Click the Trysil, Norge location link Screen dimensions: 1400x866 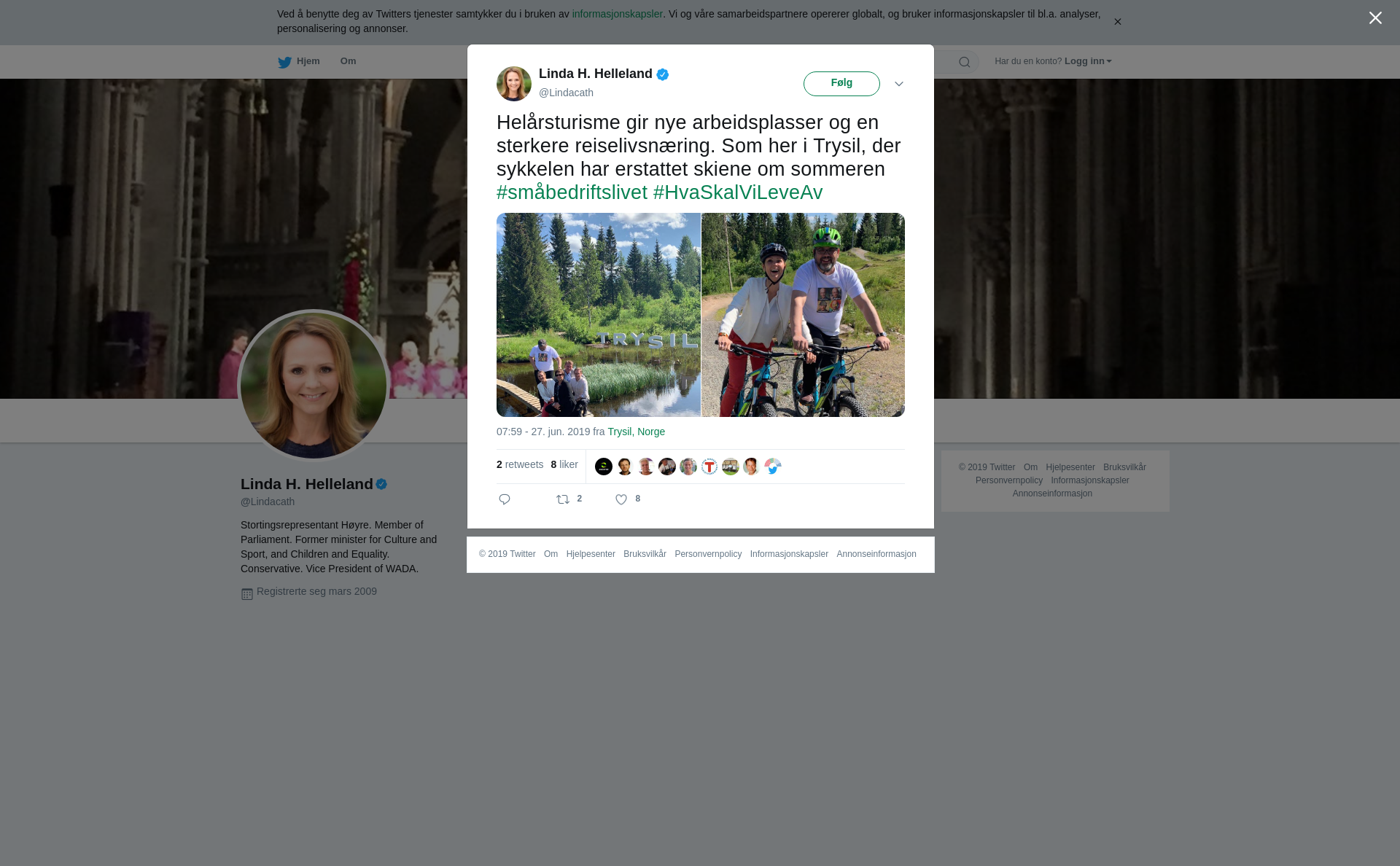636,432
